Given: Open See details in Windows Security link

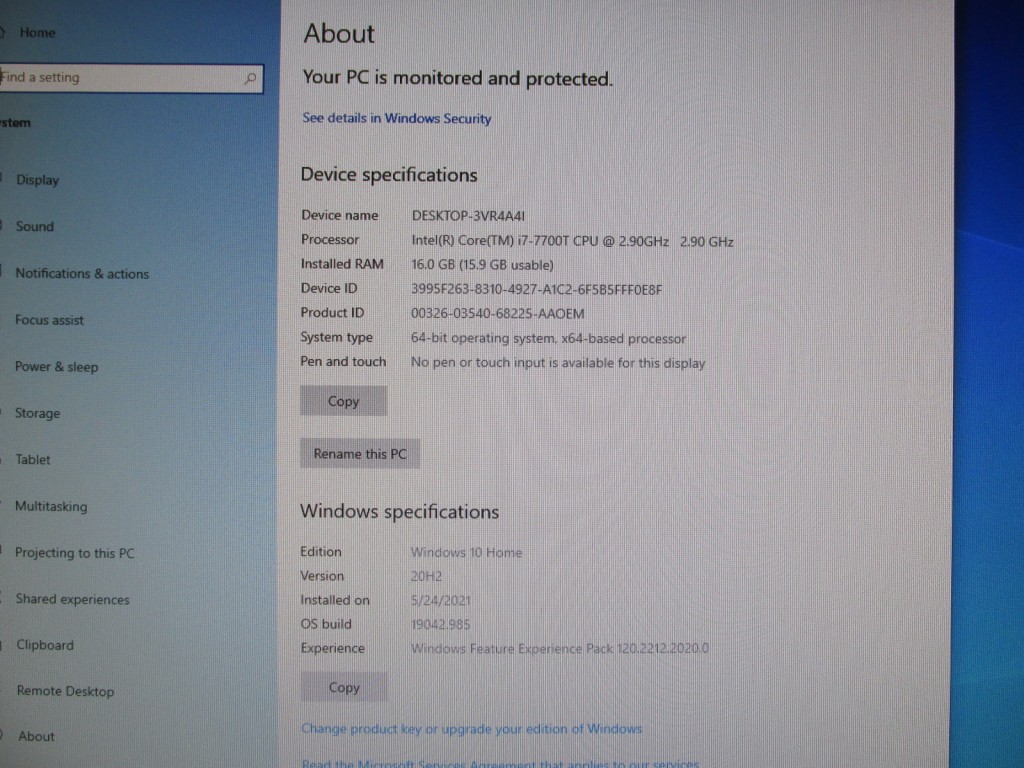Looking at the screenshot, I should [x=396, y=118].
